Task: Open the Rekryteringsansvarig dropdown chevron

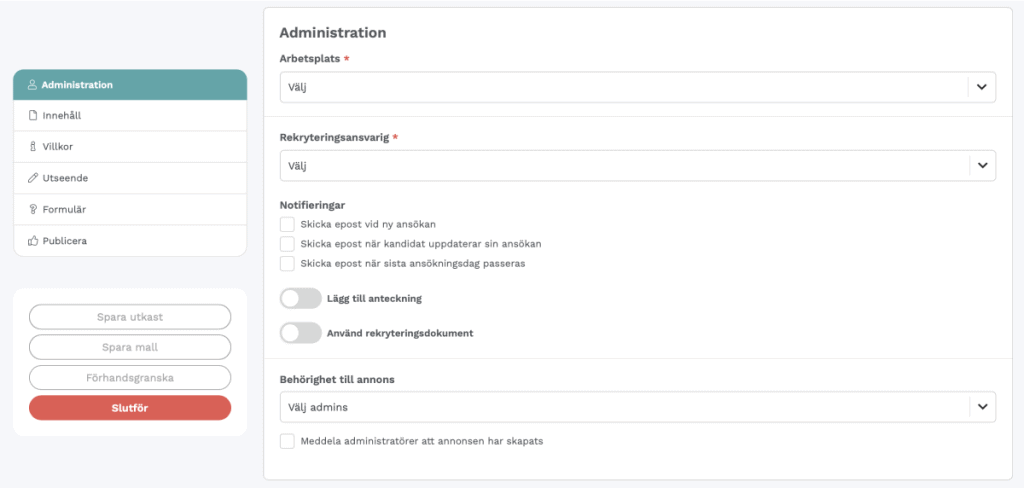Action: click(982, 166)
